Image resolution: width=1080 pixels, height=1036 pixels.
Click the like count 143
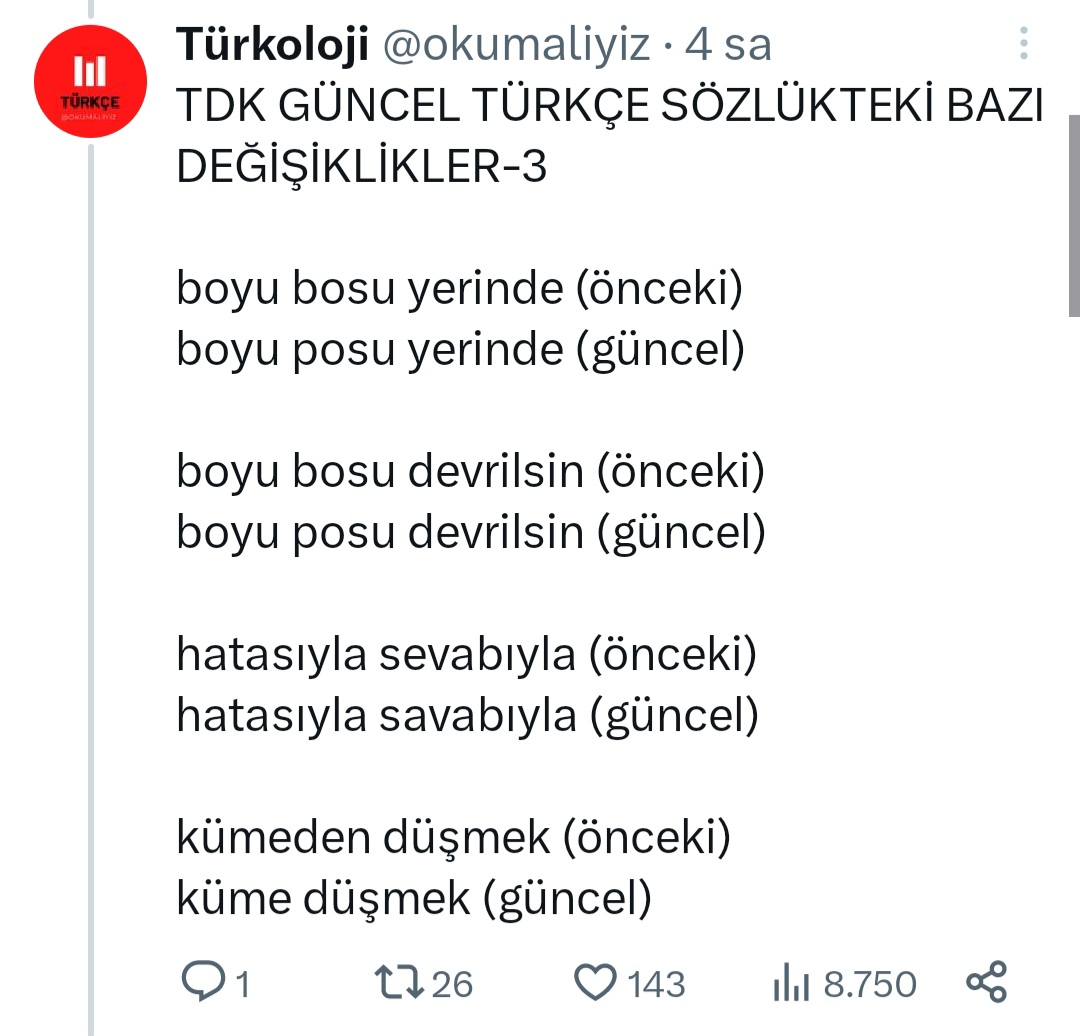[656, 985]
